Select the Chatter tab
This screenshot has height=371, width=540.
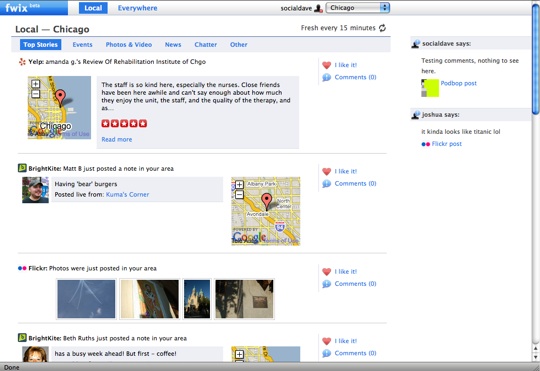[206, 44]
